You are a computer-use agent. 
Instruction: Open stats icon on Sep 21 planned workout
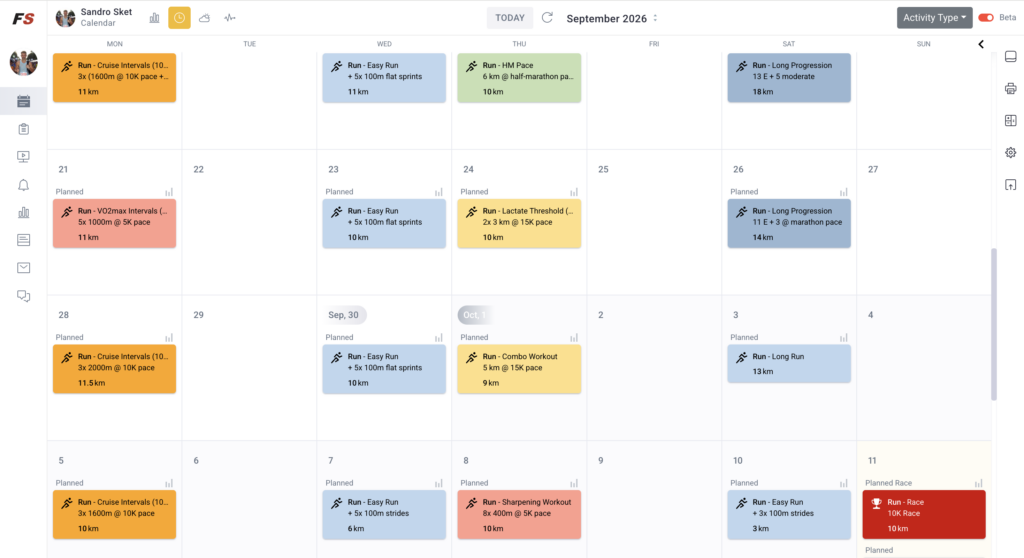pos(169,192)
